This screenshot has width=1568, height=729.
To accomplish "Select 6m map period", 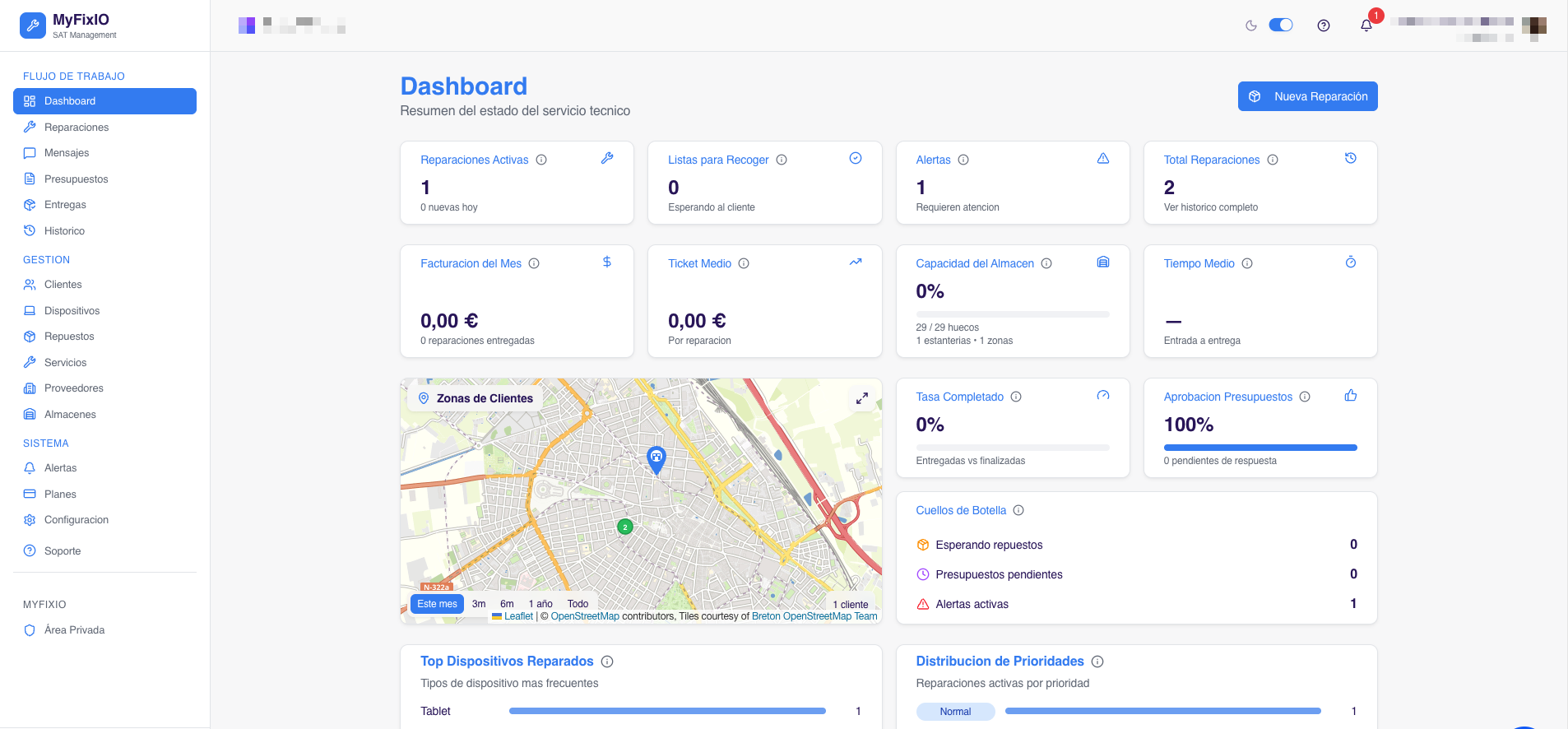I will [x=507, y=604].
